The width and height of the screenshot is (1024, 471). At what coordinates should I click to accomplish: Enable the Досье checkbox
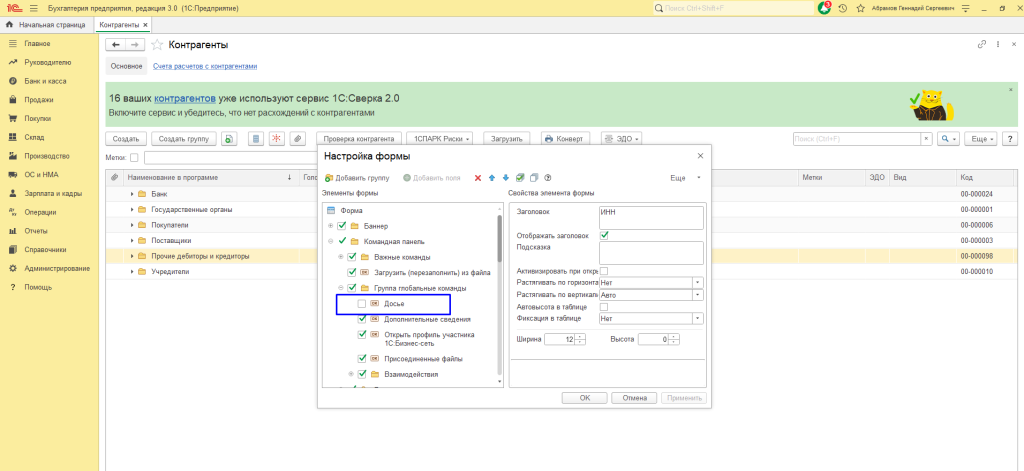(x=362, y=303)
